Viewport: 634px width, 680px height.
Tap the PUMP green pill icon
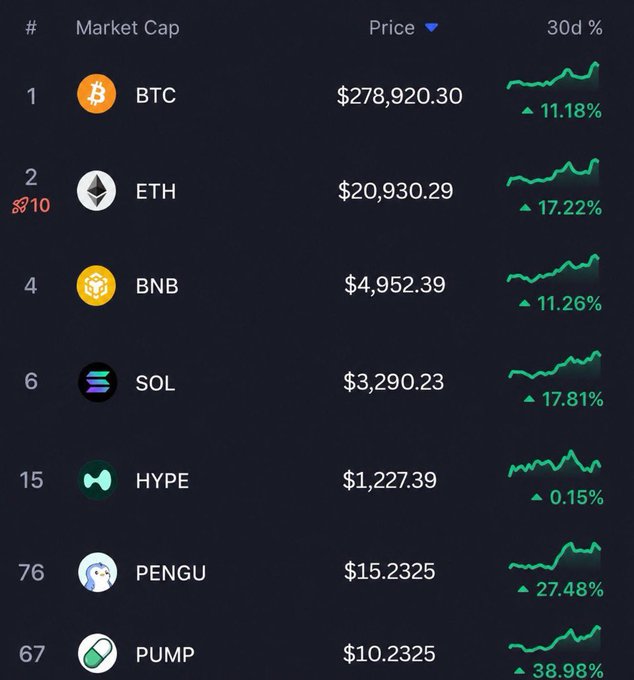tap(97, 654)
